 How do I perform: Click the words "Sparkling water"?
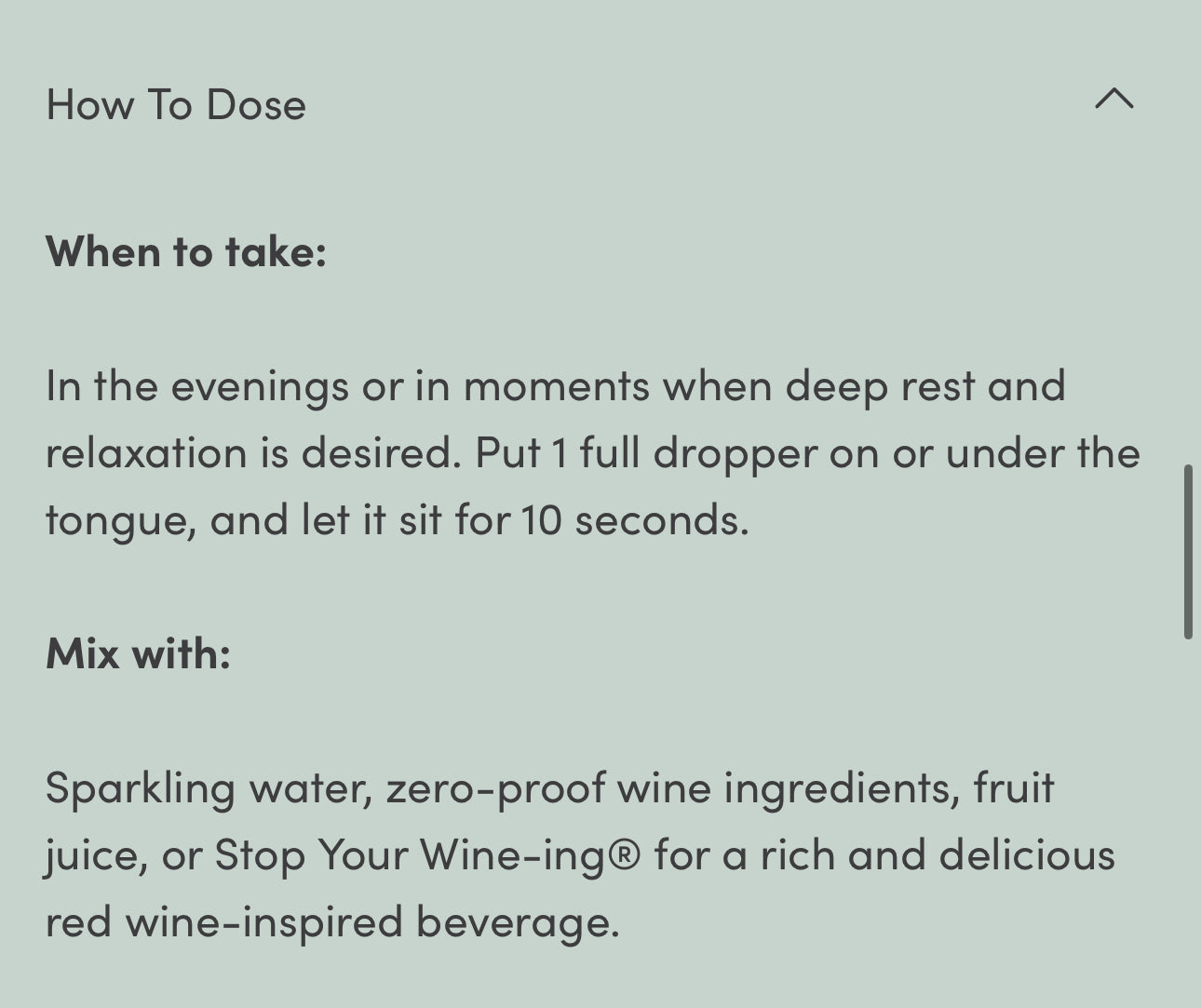(208, 788)
